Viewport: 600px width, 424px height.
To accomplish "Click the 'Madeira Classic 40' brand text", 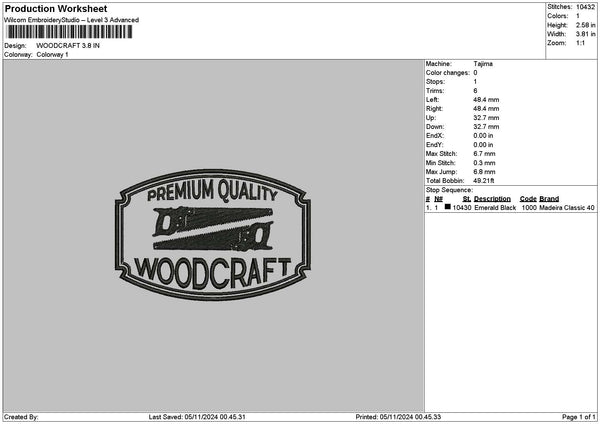I will (567, 208).
